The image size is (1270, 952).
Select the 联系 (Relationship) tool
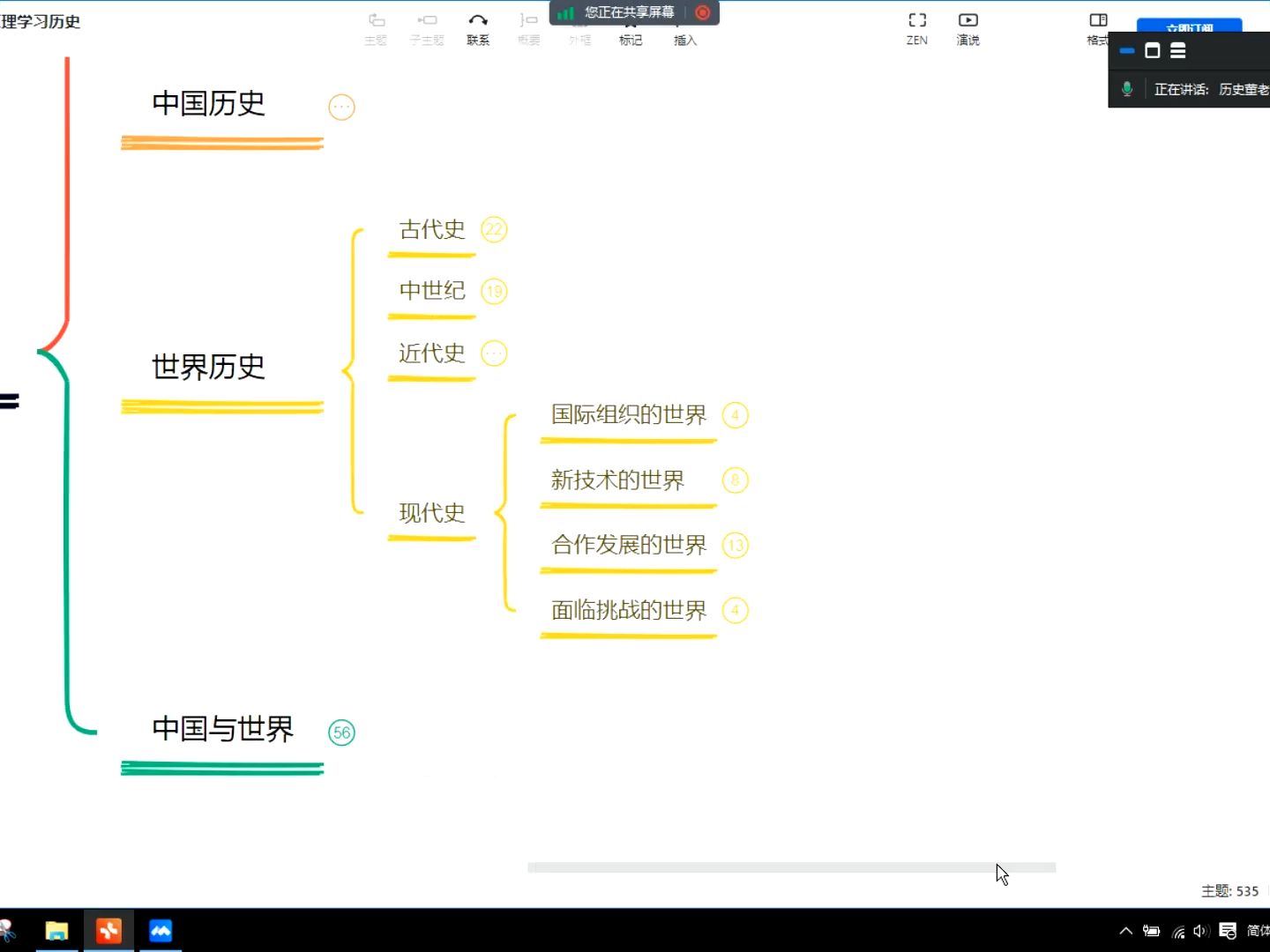478,29
